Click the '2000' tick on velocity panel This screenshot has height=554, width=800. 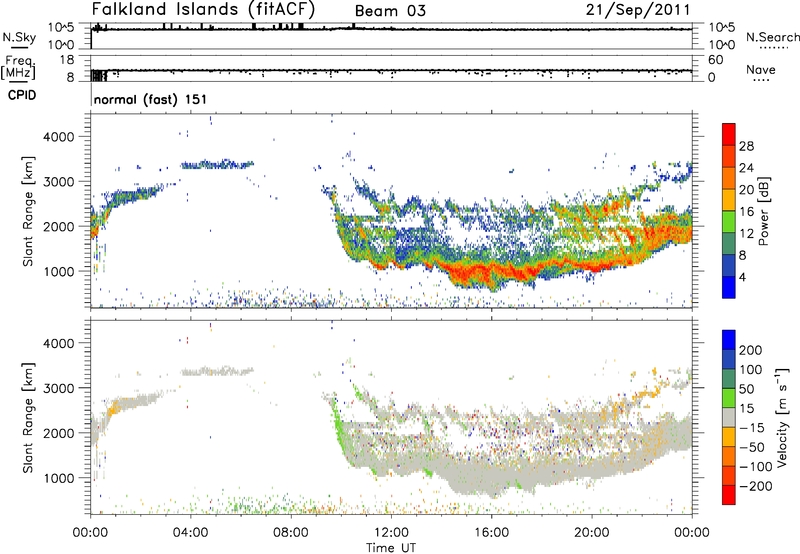coord(58,433)
